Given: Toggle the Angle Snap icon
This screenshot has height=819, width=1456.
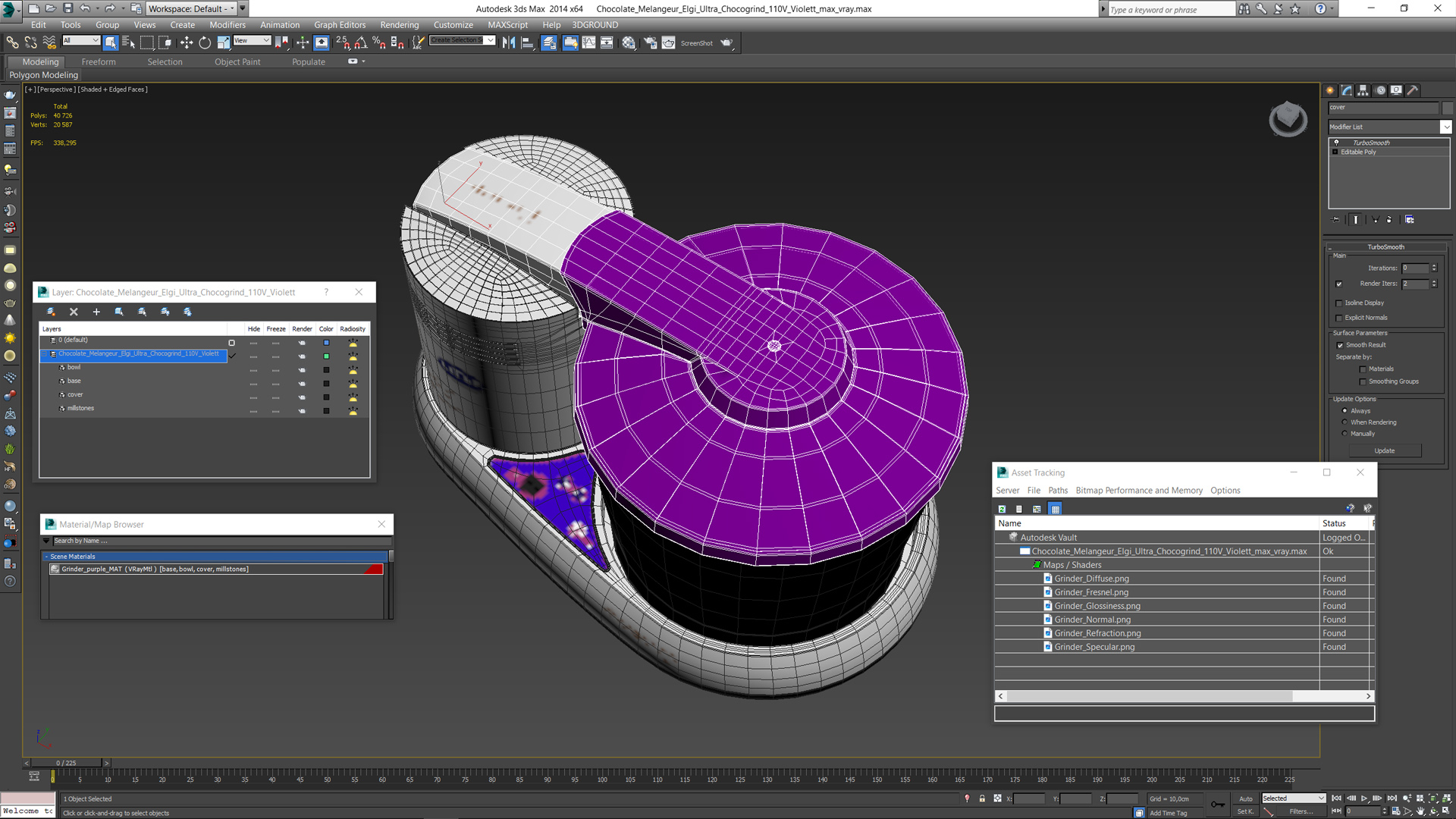Looking at the screenshot, I should click(x=361, y=42).
